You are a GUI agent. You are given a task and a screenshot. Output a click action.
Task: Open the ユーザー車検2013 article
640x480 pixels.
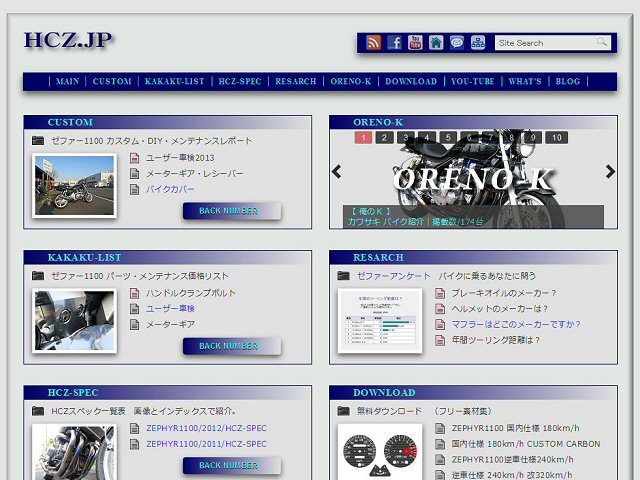180,158
